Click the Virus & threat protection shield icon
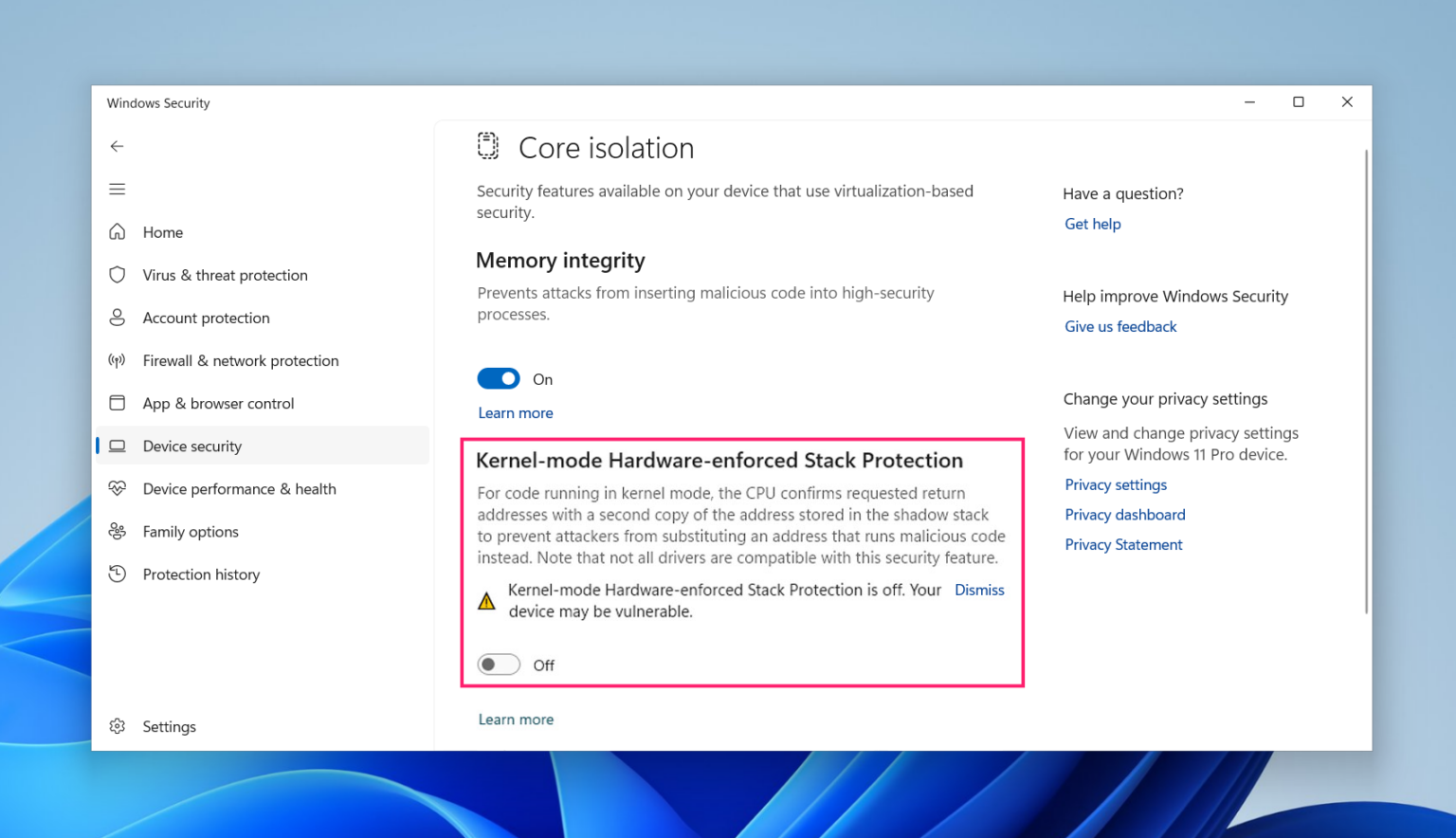1456x838 pixels. (x=117, y=275)
